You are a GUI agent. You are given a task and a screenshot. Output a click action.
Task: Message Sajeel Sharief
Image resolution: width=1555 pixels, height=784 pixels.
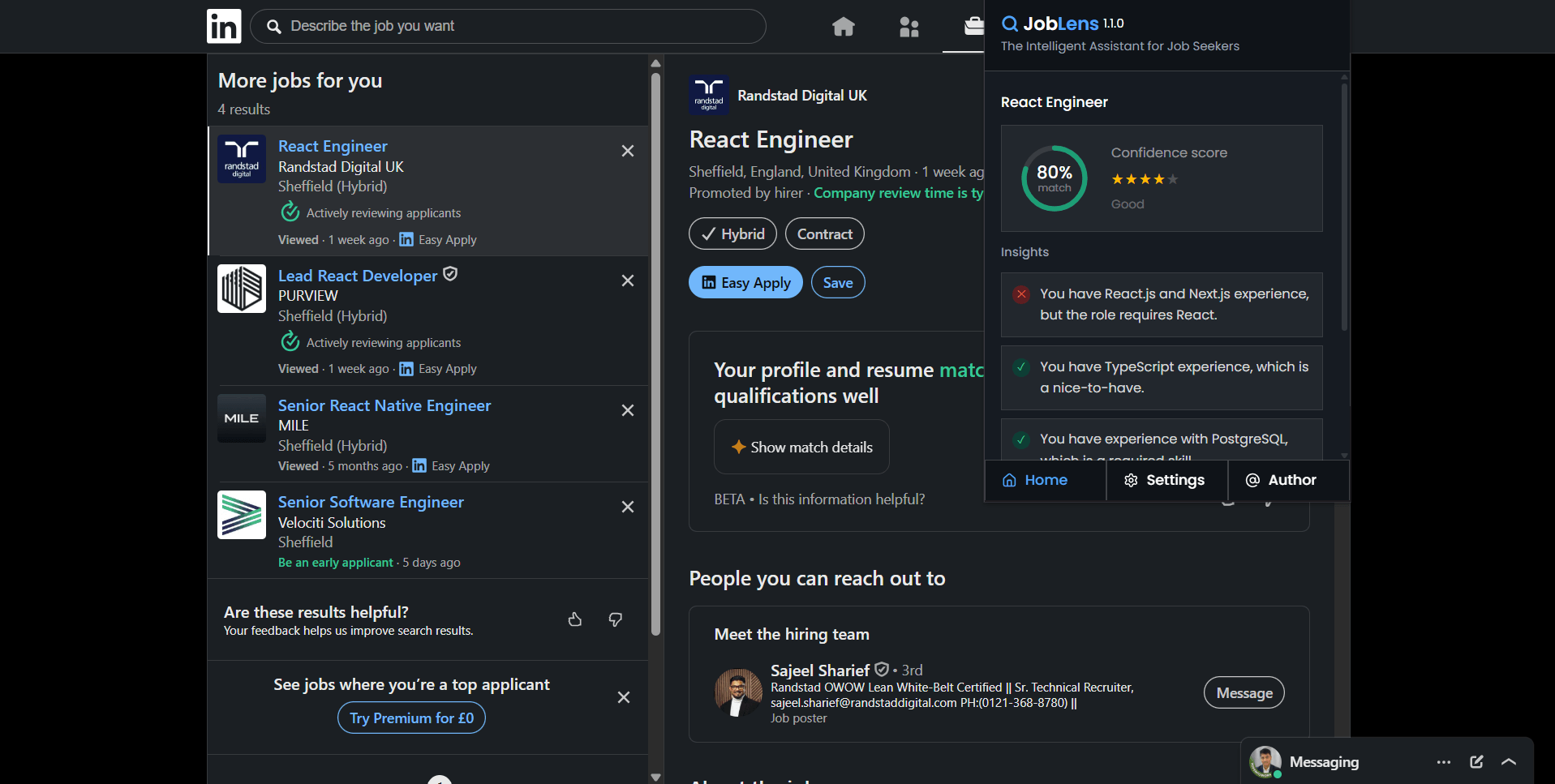[1244, 692]
